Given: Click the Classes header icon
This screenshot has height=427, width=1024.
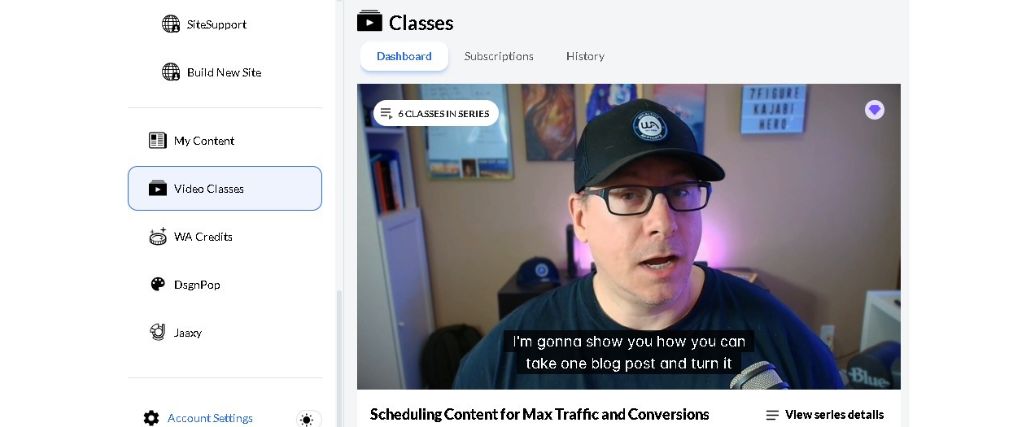Looking at the screenshot, I should pyautogui.click(x=369, y=22).
